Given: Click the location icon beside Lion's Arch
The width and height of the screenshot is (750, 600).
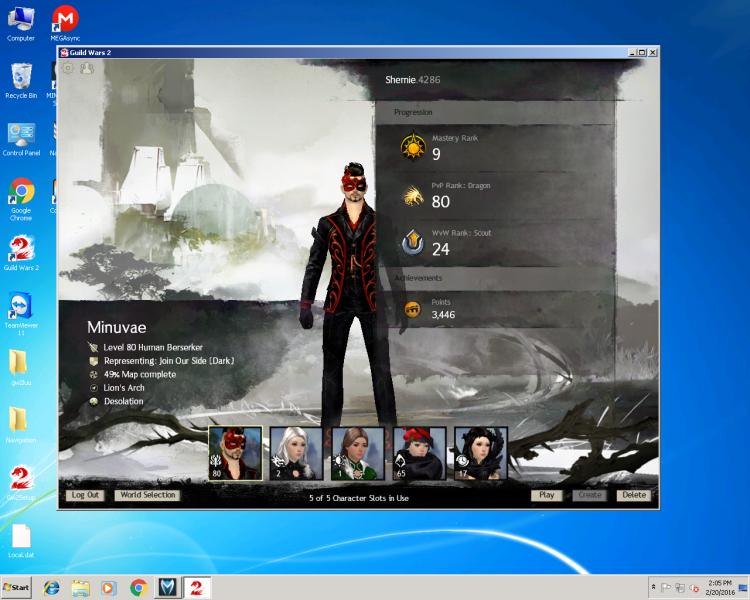Looking at the screenshot, I should coord(94,388).
